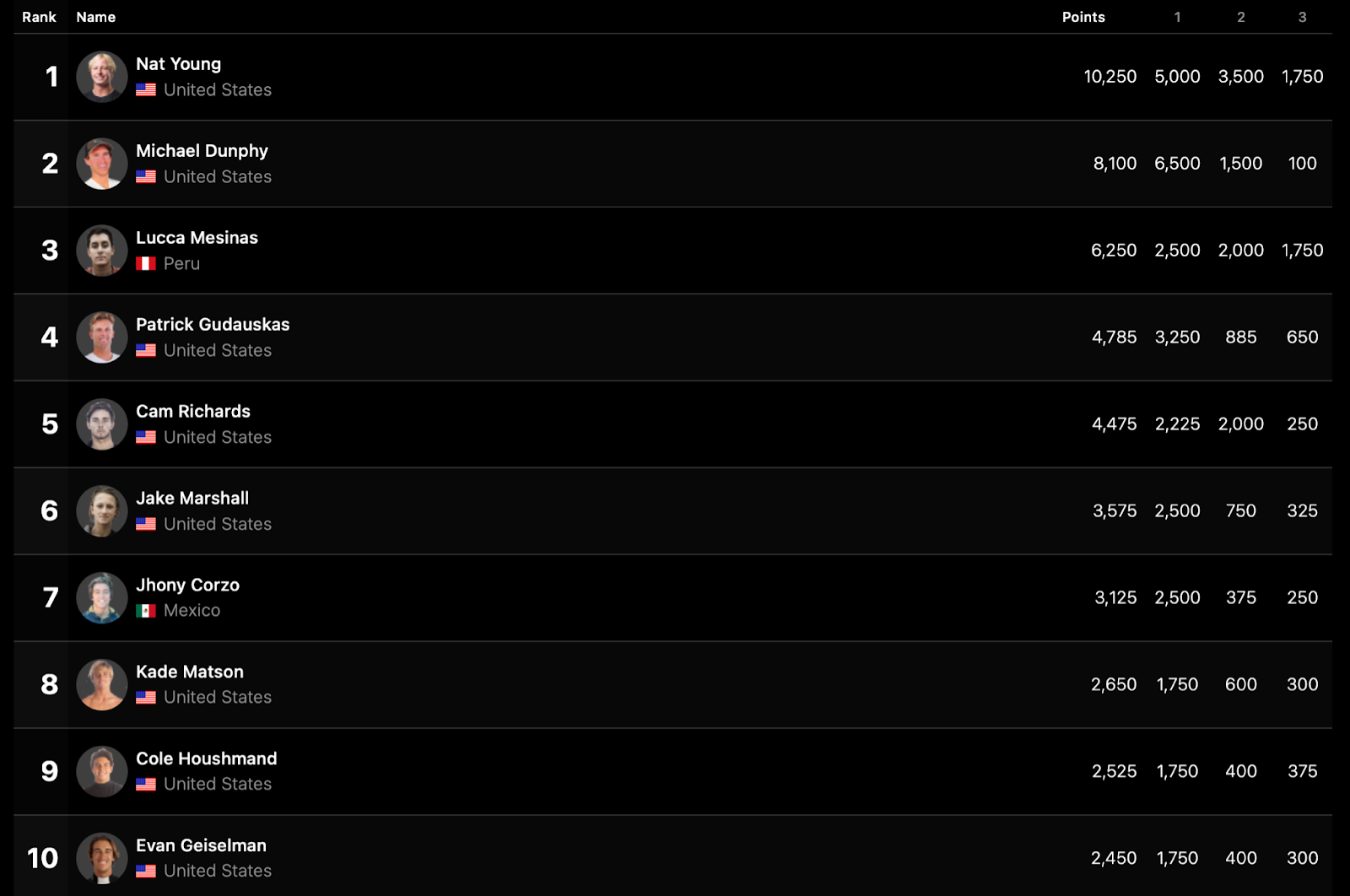Sort by the Points column header
This screenshot has height=896, width=1350.
coord(1083,17)
